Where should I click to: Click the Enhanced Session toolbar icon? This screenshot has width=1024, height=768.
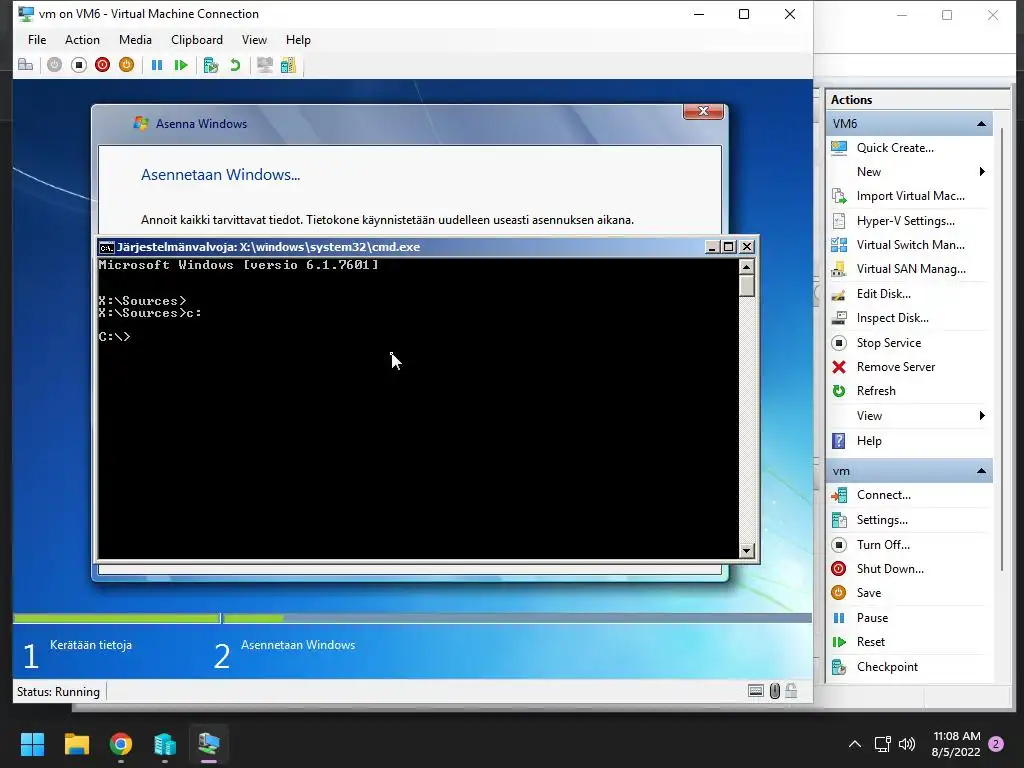pyautogui.click(x=264, y=65)
